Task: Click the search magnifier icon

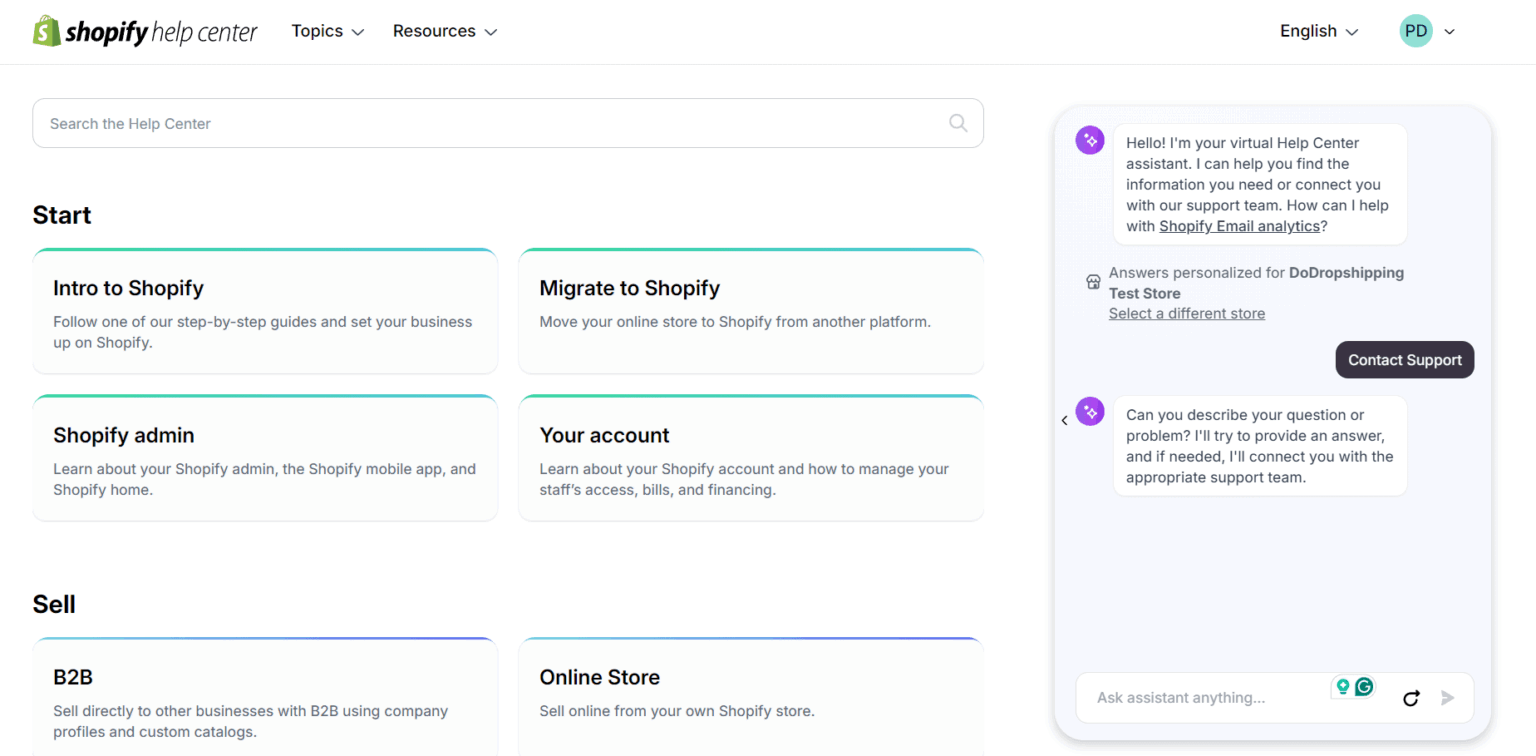Action: click(x=958, y=123)
